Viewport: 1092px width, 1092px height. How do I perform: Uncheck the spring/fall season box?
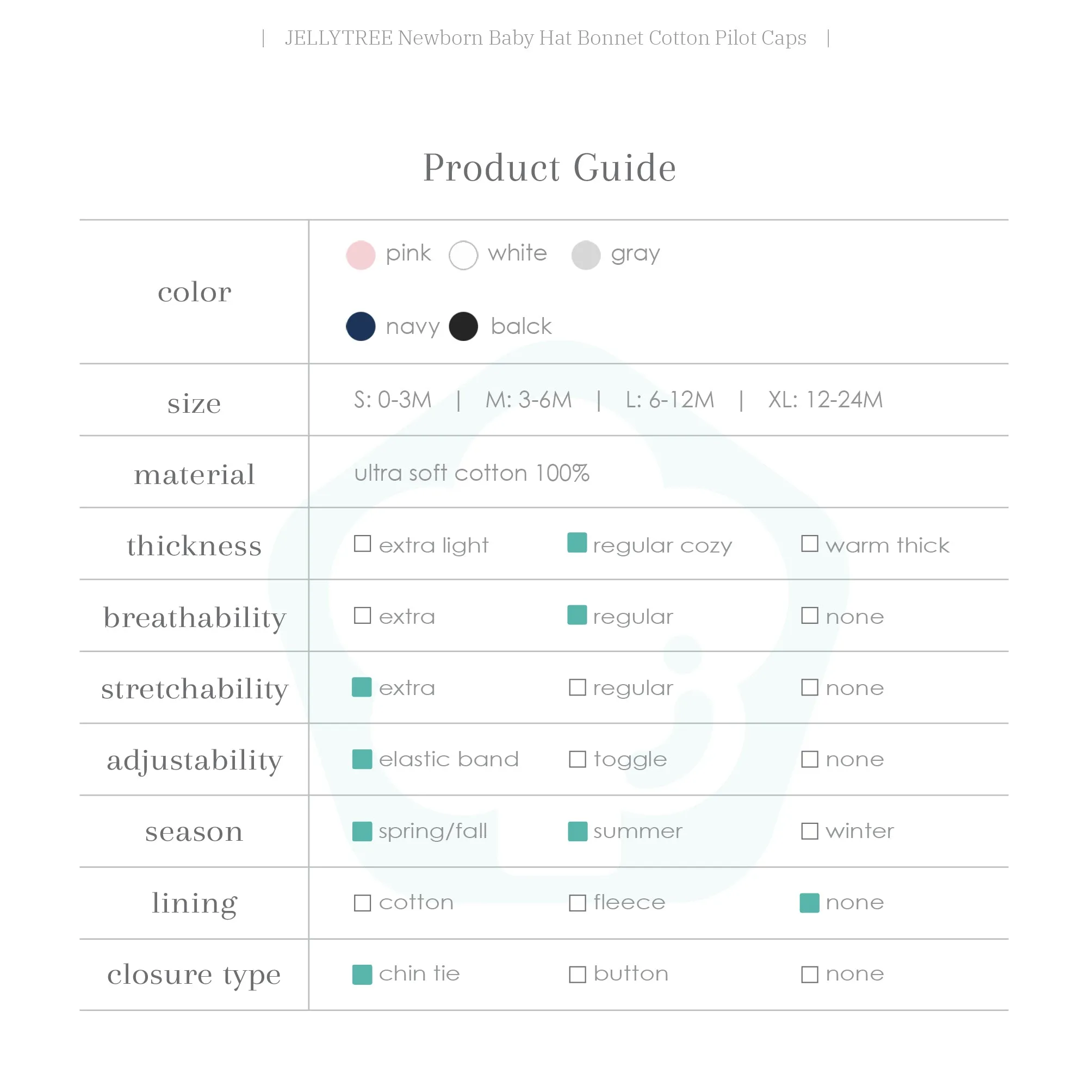(x=362, y=832)
